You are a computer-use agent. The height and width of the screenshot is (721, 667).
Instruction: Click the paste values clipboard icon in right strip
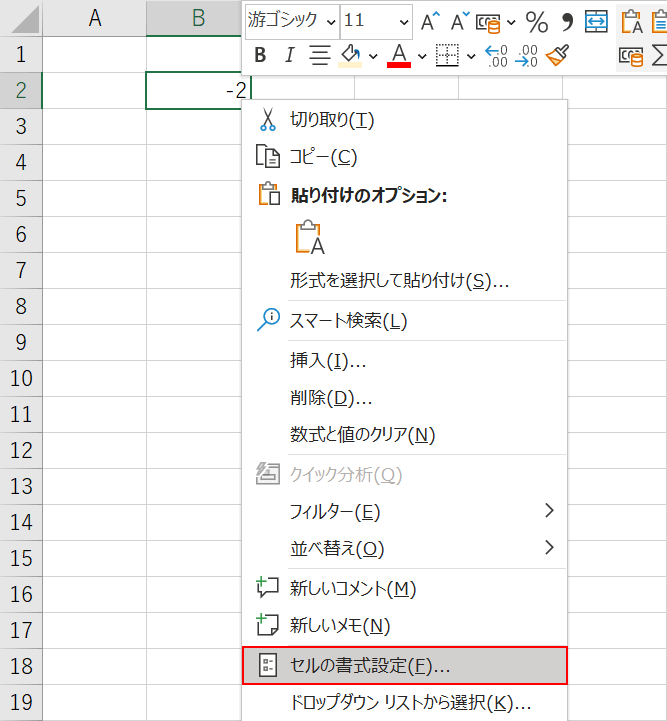(632, 22)
